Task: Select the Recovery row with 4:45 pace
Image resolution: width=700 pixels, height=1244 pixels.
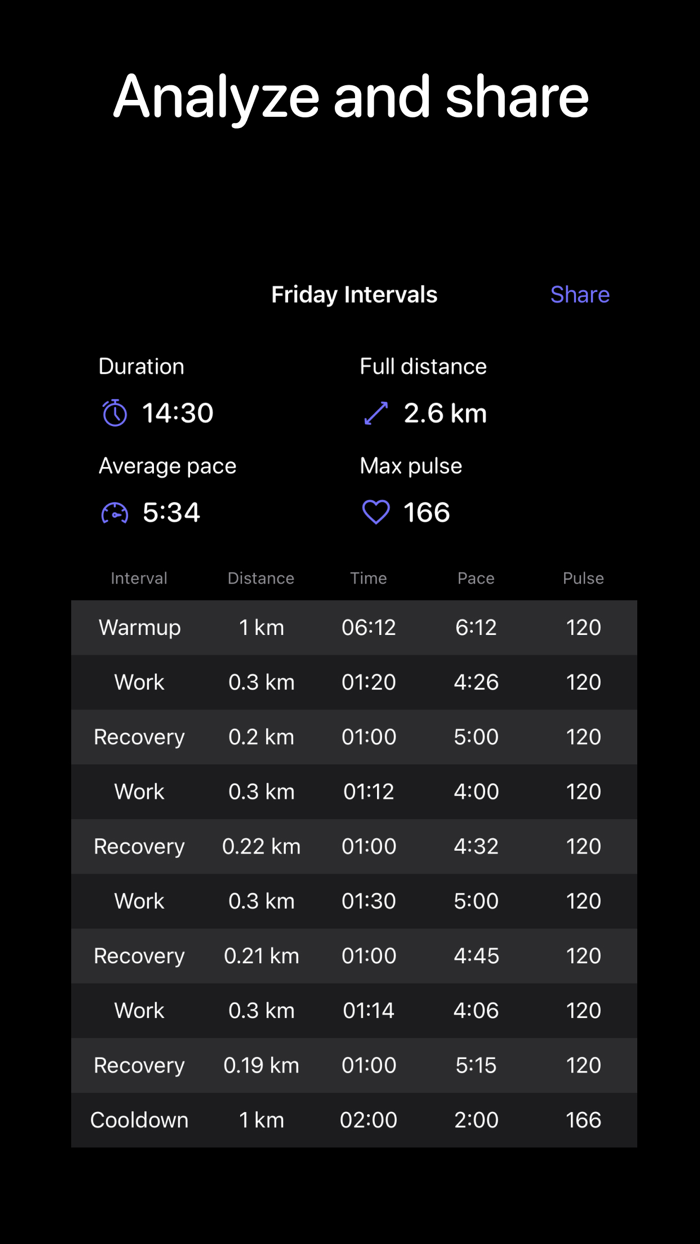Action: (x=354, y=956)
